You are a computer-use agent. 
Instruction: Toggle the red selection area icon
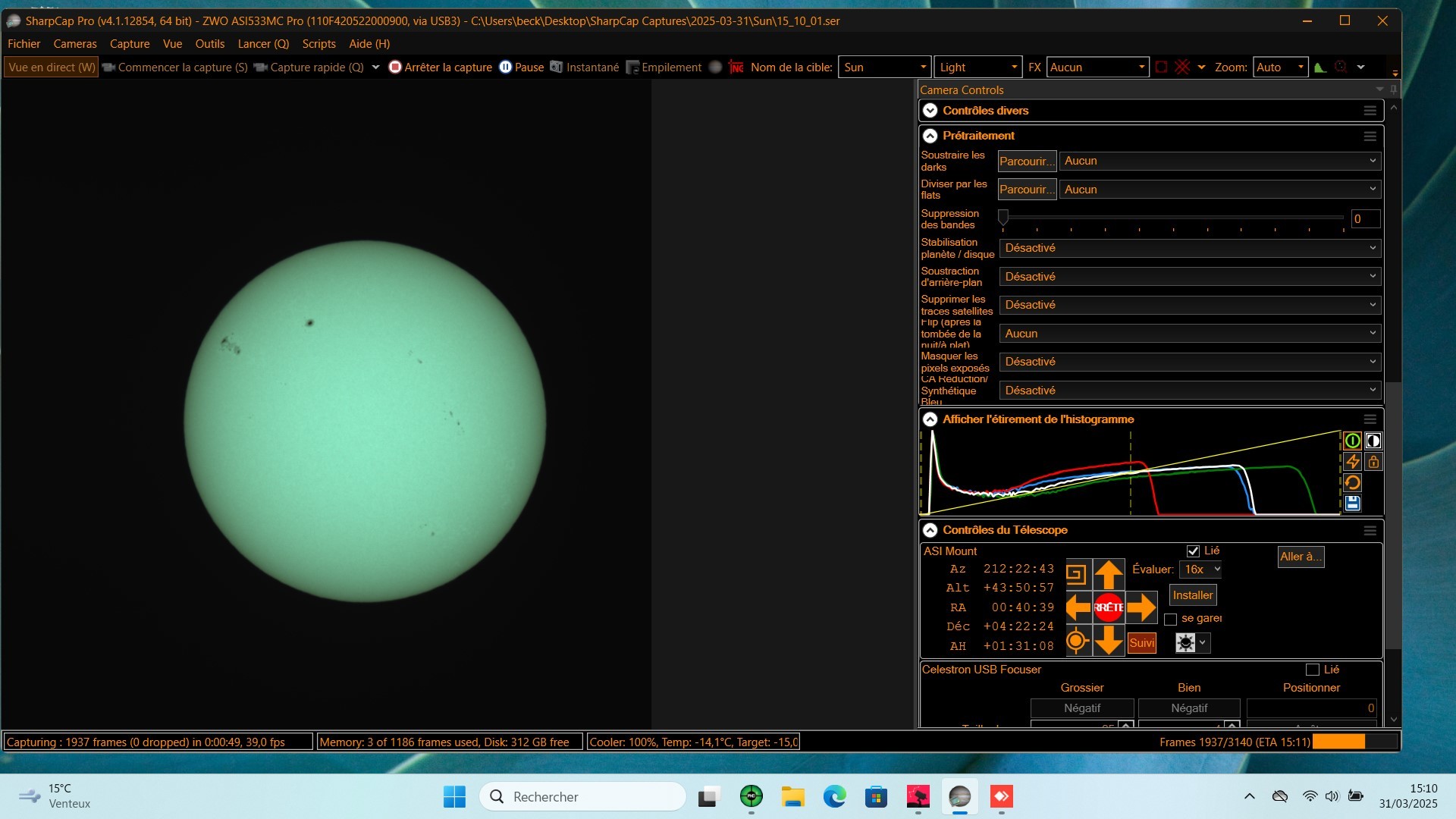(1161, 67)
